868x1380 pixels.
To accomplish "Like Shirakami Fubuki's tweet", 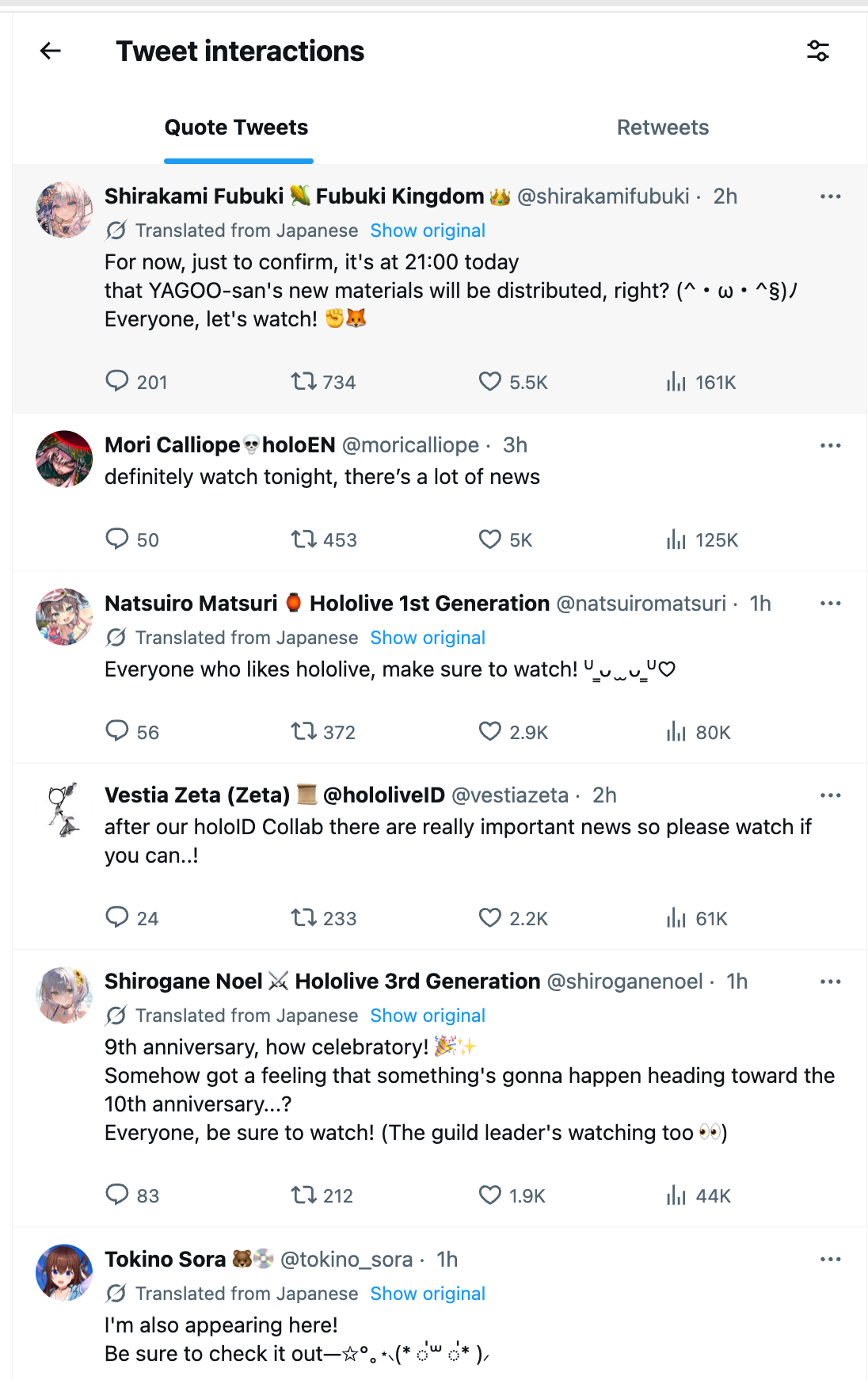I will (x=513, y=383).
